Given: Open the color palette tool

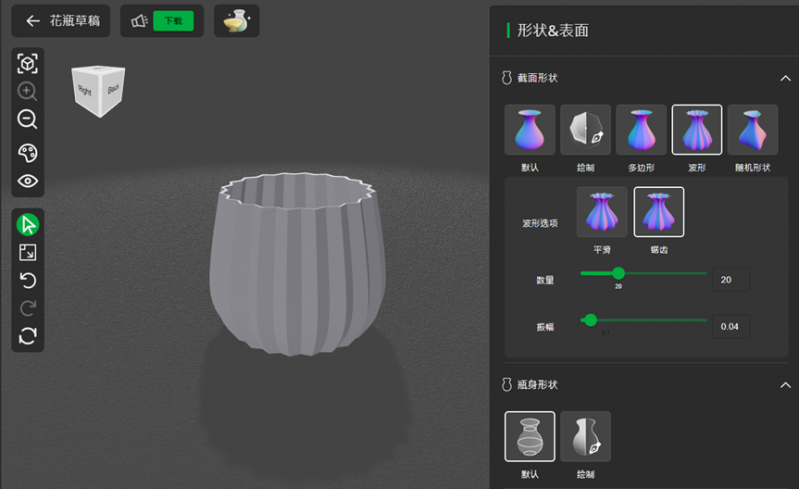Looking at the screenshot, I should (x=28, y=152).
